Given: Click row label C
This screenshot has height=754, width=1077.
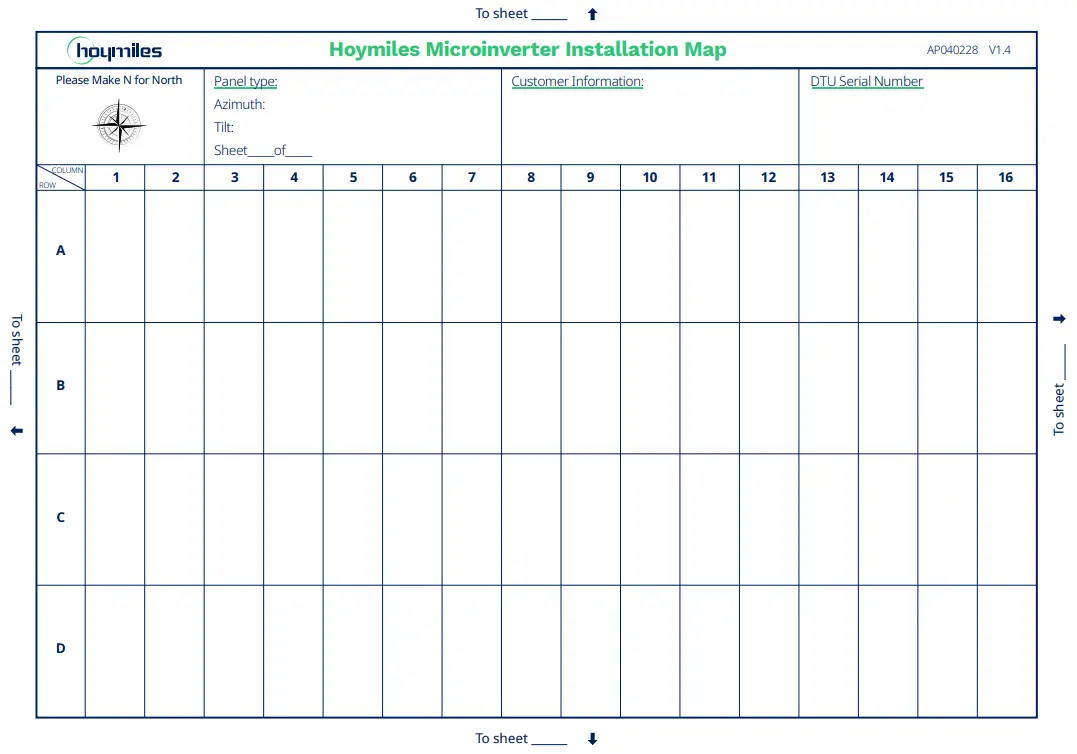Looking at the screenshot, I should 60,517.
